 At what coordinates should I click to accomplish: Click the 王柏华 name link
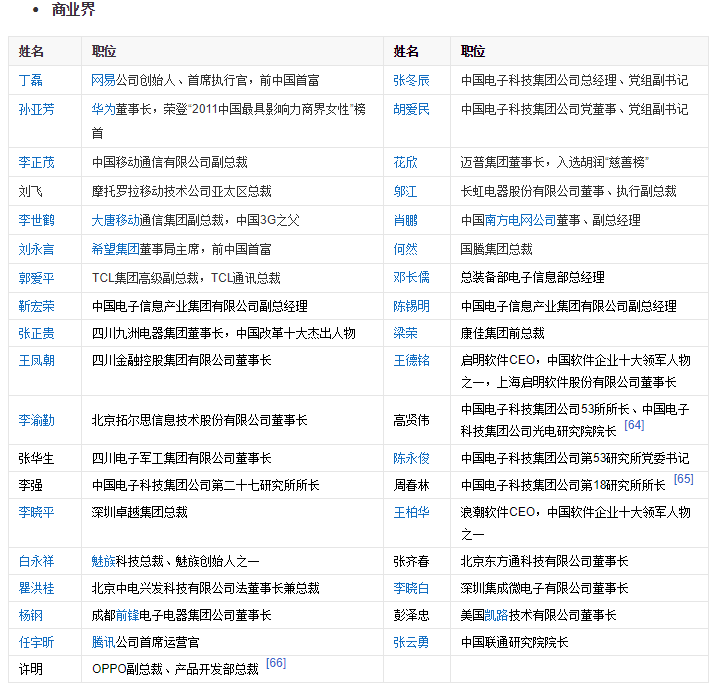pyautogui.click(x=411, y=512)
